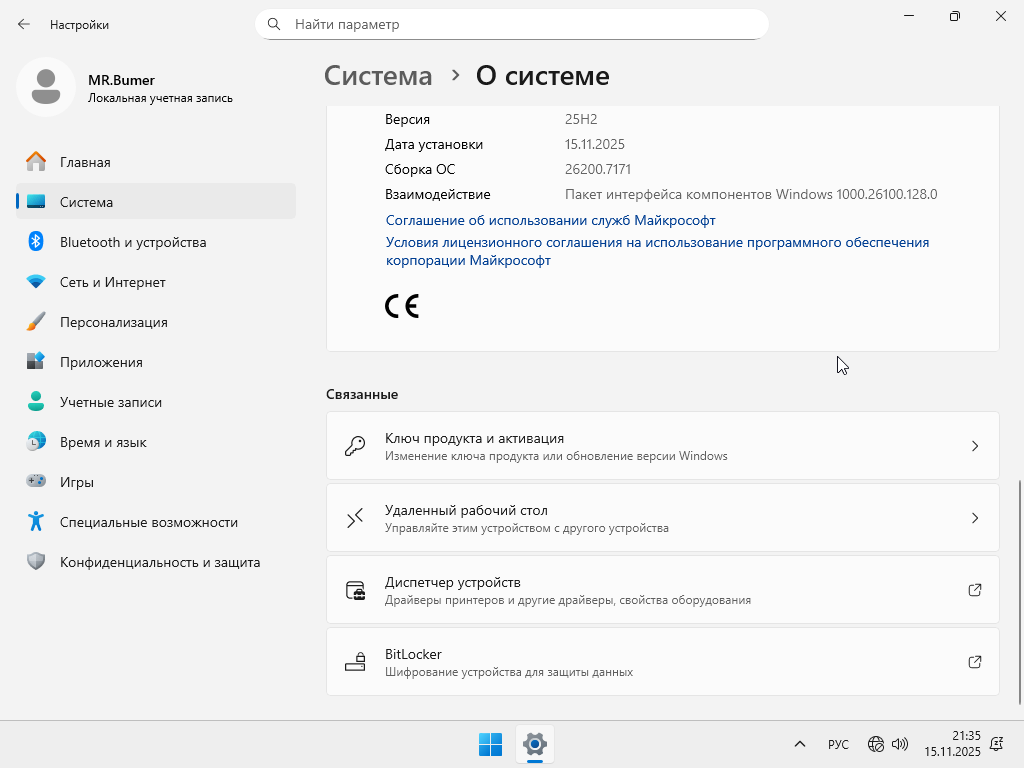1024x768 pixels.
Task: Open Соглашение об использовании служб Майкрософт
Action: click(550, 220)
